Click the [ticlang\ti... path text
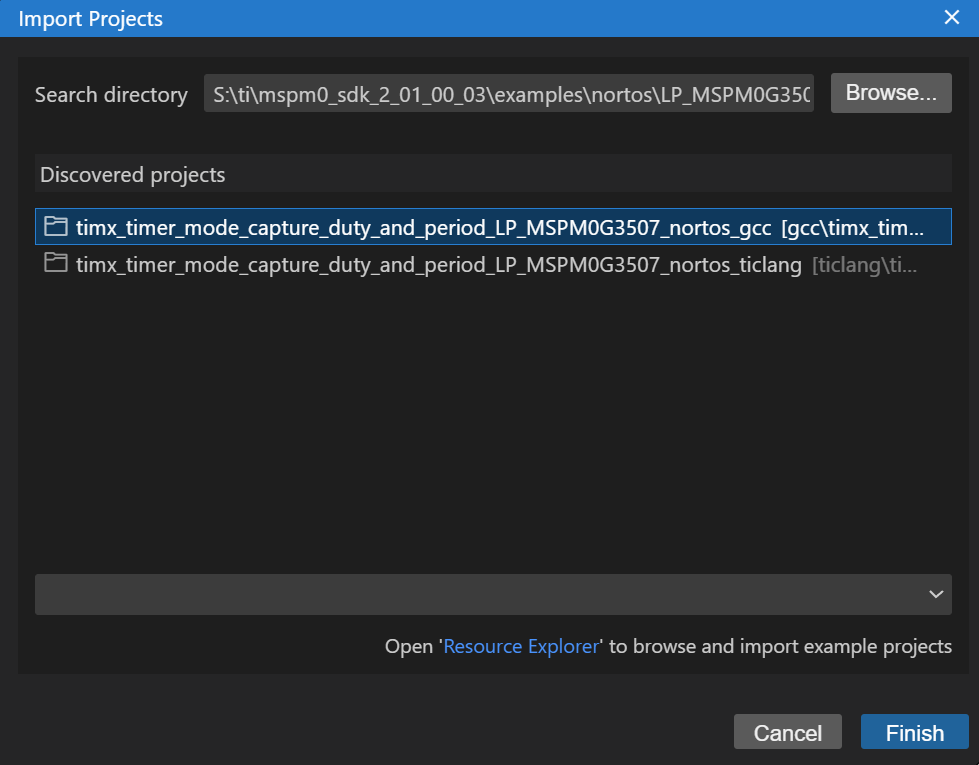Image resolution: width=979 pixels, height=765 pixels. 864,265
